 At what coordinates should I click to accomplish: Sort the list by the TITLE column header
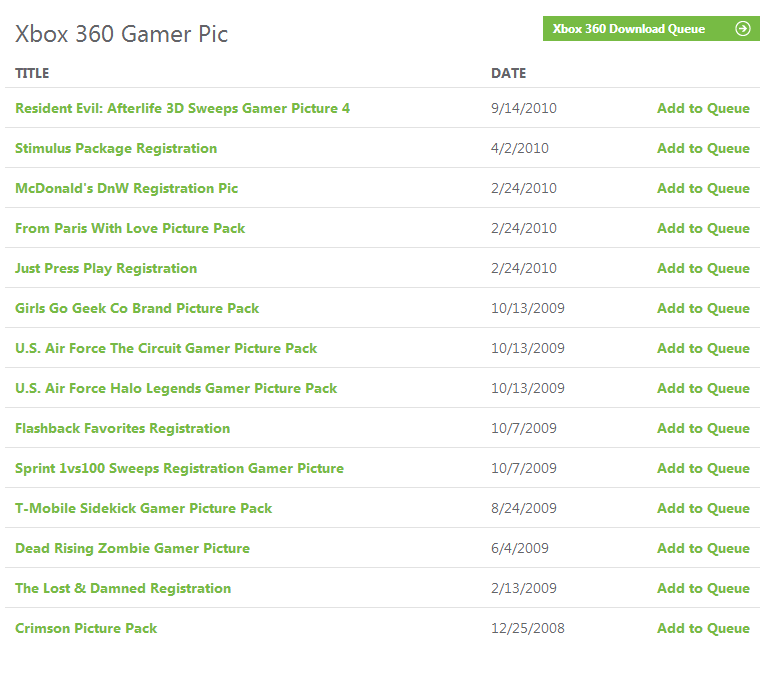(32, 73)
